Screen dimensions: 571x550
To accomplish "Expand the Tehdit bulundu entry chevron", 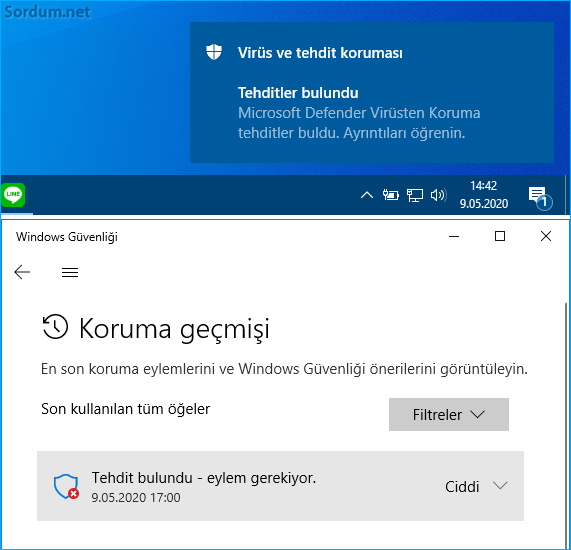I will pyautogui.click(x=500, y=486).
